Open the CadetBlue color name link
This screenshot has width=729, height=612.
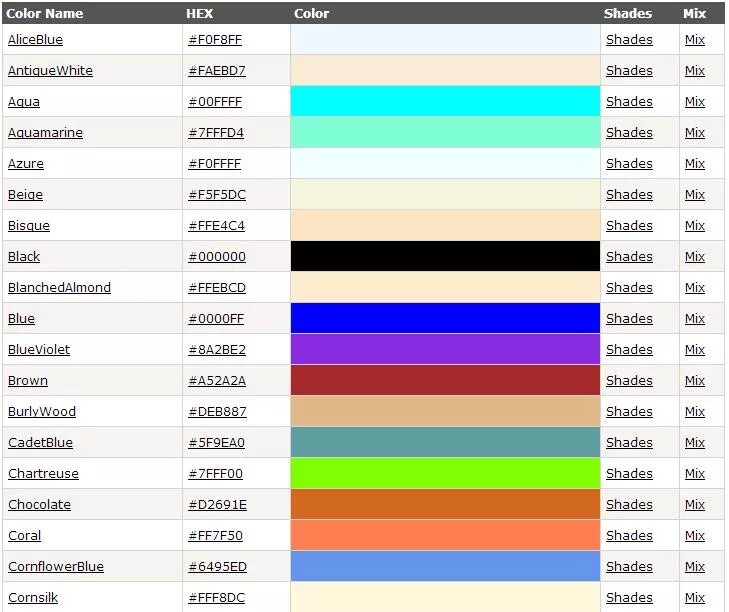(40, 443)
